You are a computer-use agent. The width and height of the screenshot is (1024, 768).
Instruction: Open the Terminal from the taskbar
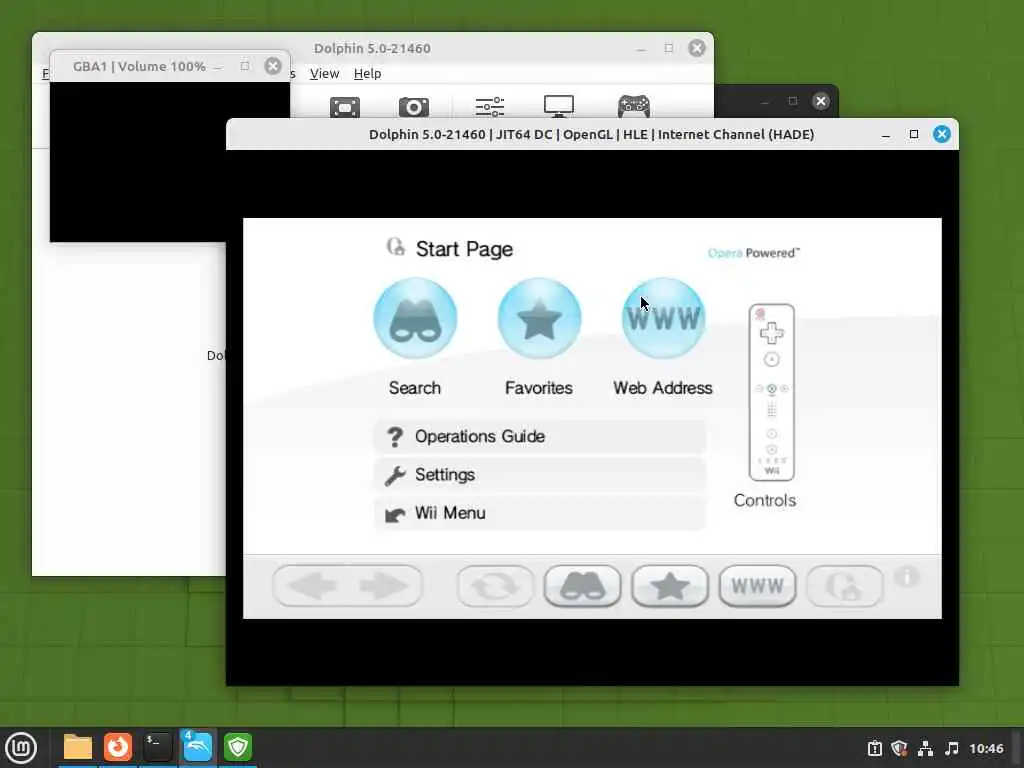click(157, 747)
